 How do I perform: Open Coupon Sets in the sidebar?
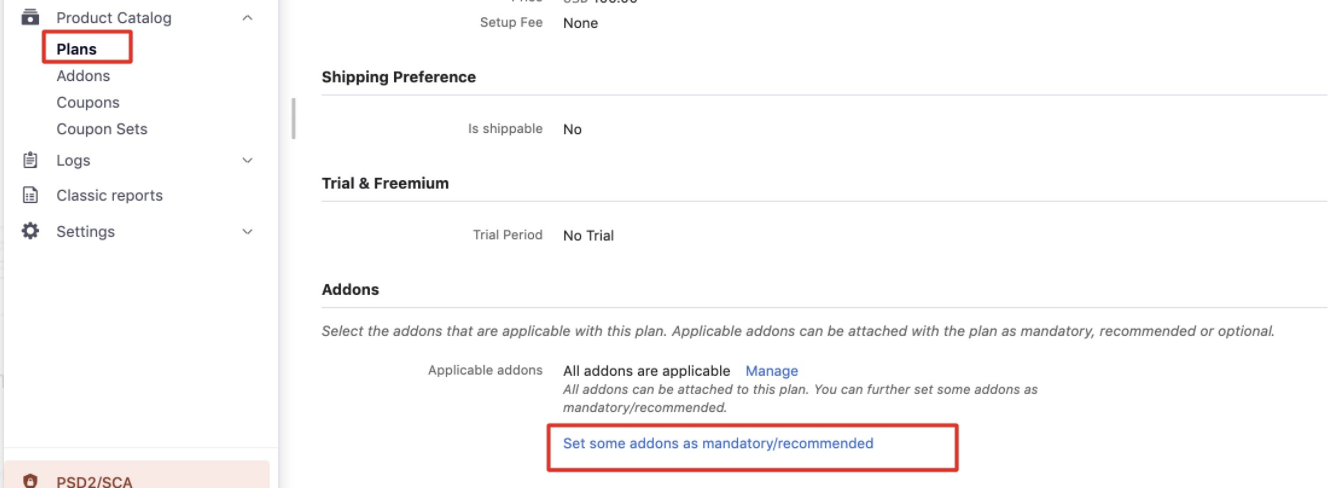tap(102, 129)
